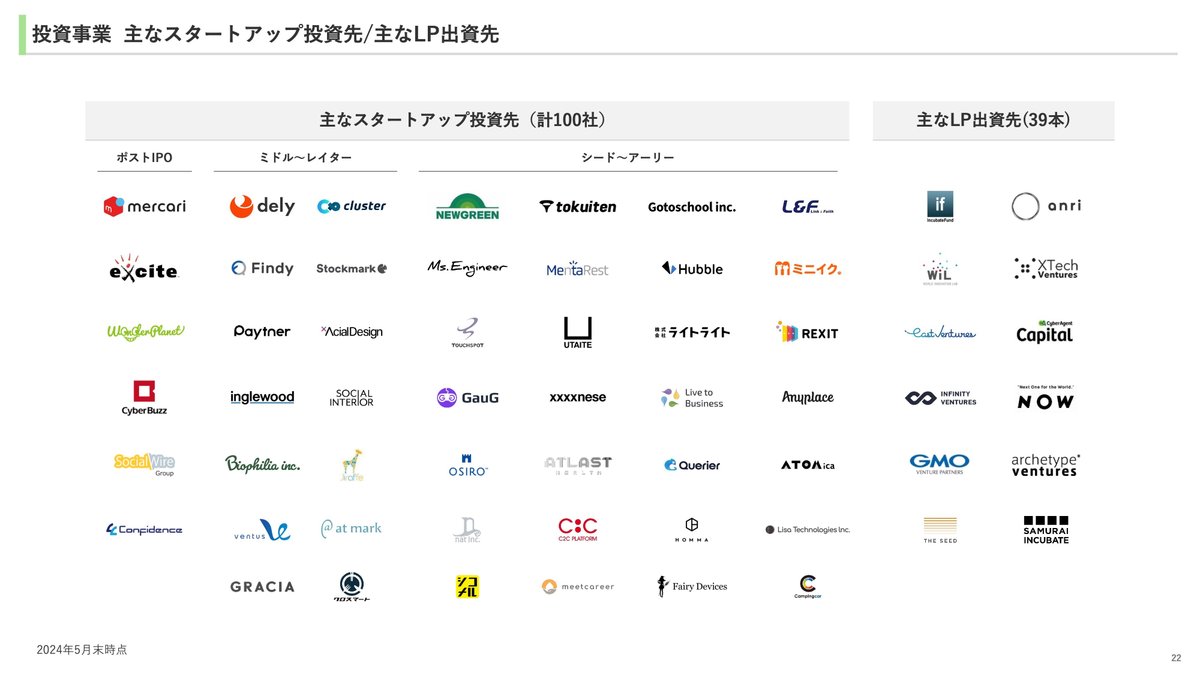Click the MentaRest logo

point(577,268)
